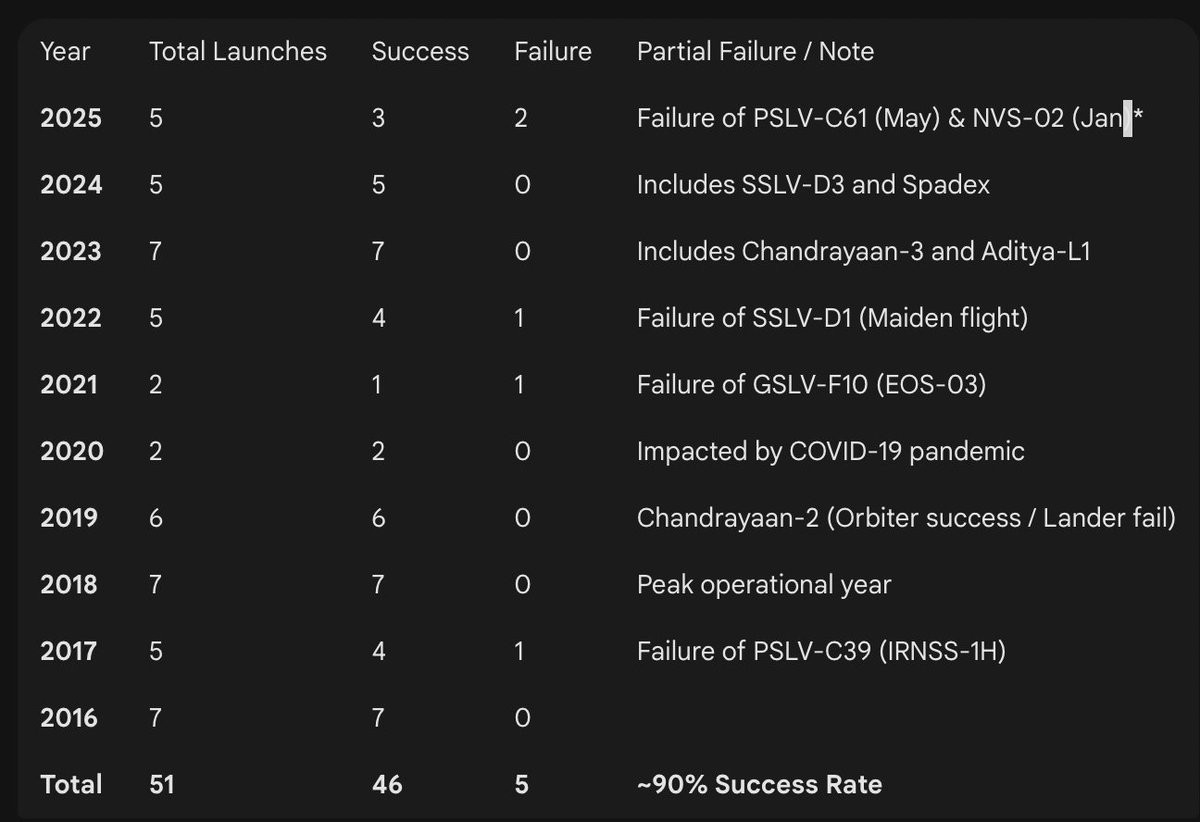Select the 2016 year cell
The image size is (1200, 822).
click(x=69, y=717)
